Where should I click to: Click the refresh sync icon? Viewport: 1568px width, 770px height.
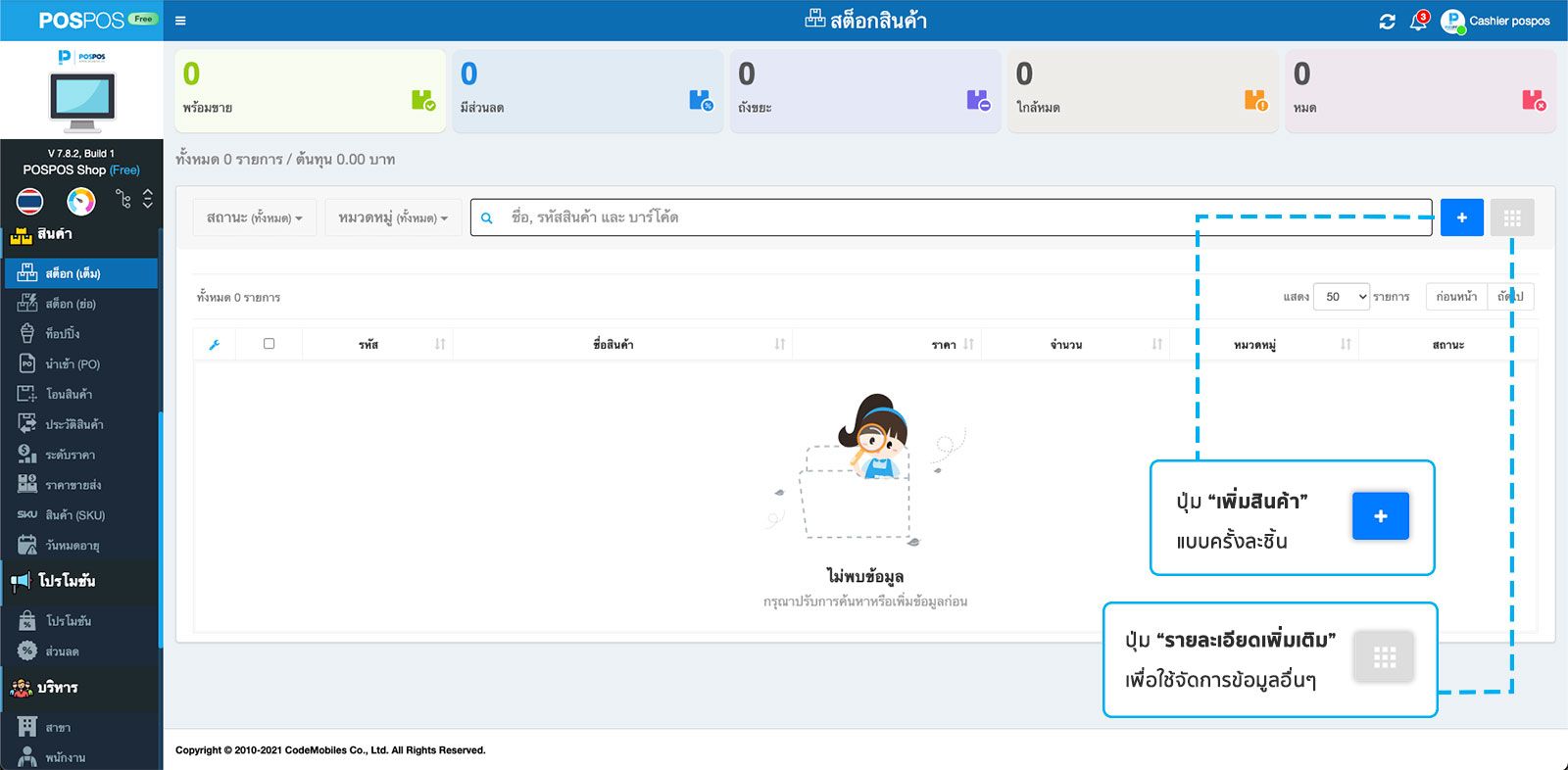pyautogui.click(x=1387, y=22)
